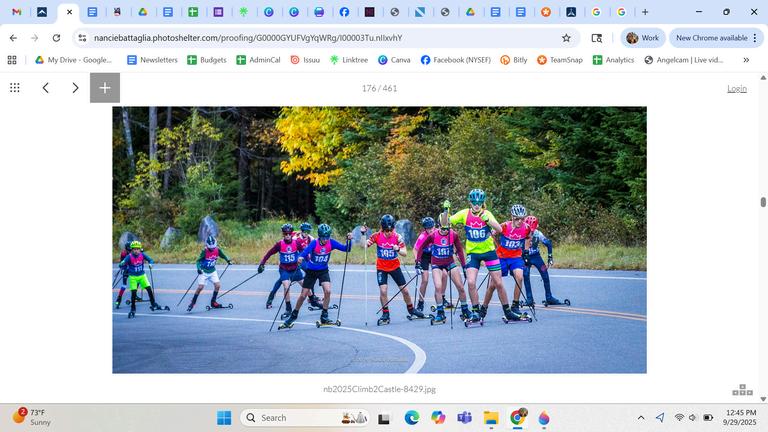Switch to the orange TeamSnap tab
The image size is (768, 432).
tap(546, 12)
